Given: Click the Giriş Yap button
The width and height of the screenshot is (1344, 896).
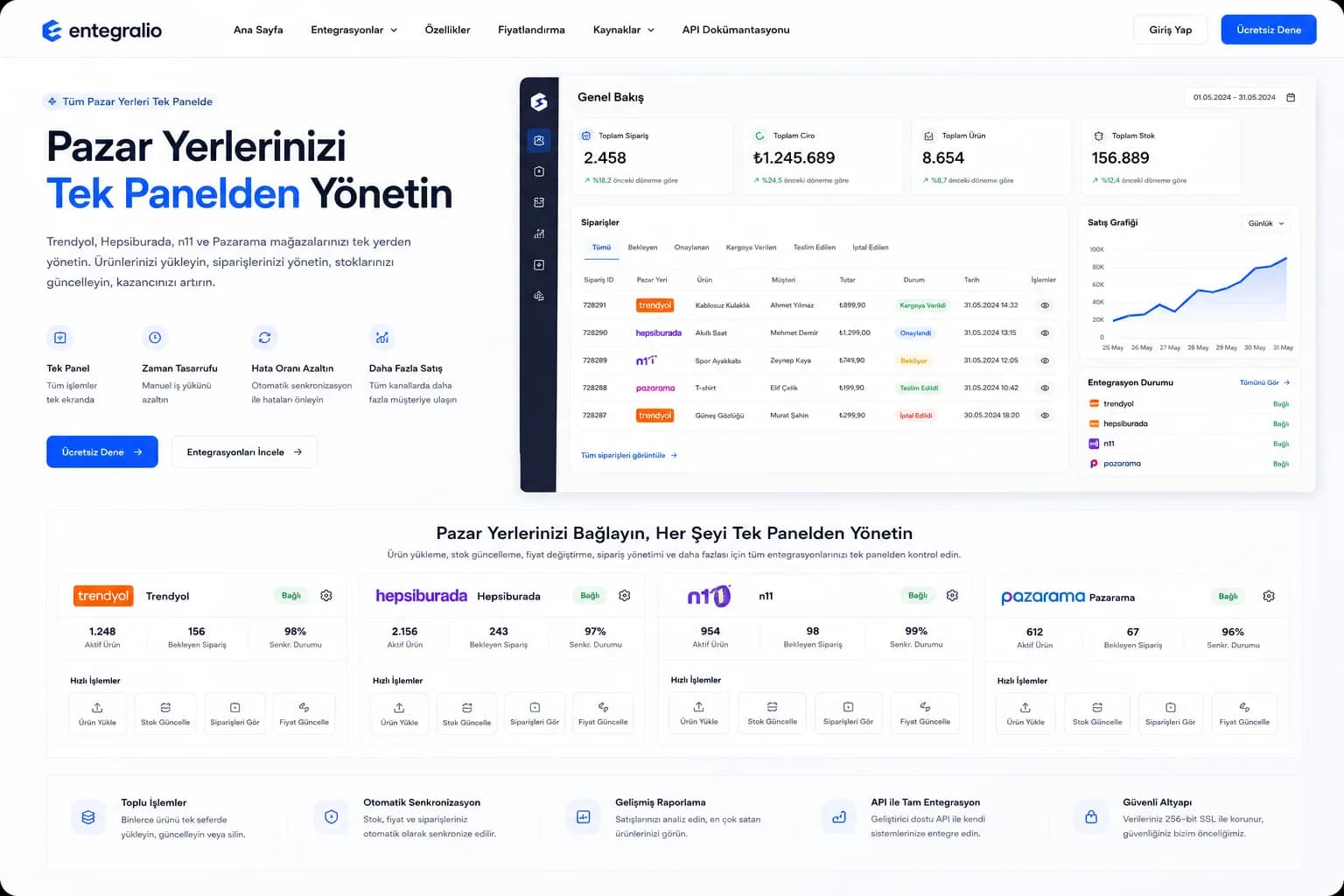Looking at the screenshot, I should tap(1170, 30).
